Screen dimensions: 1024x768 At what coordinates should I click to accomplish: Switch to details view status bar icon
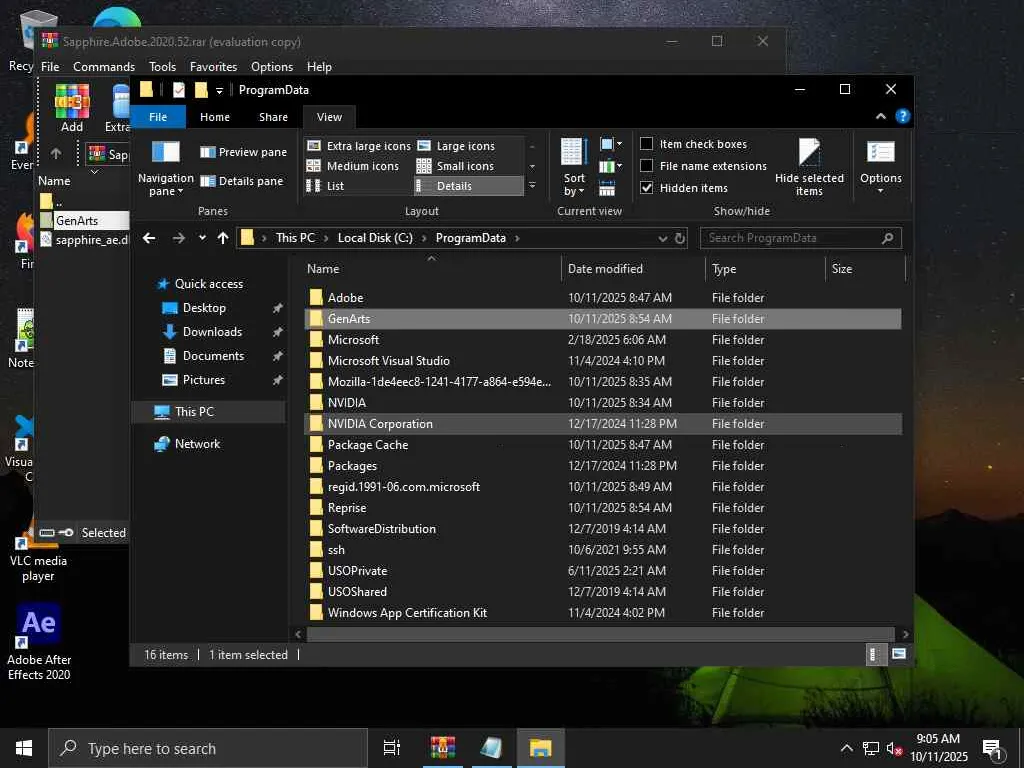coord(875,654)
